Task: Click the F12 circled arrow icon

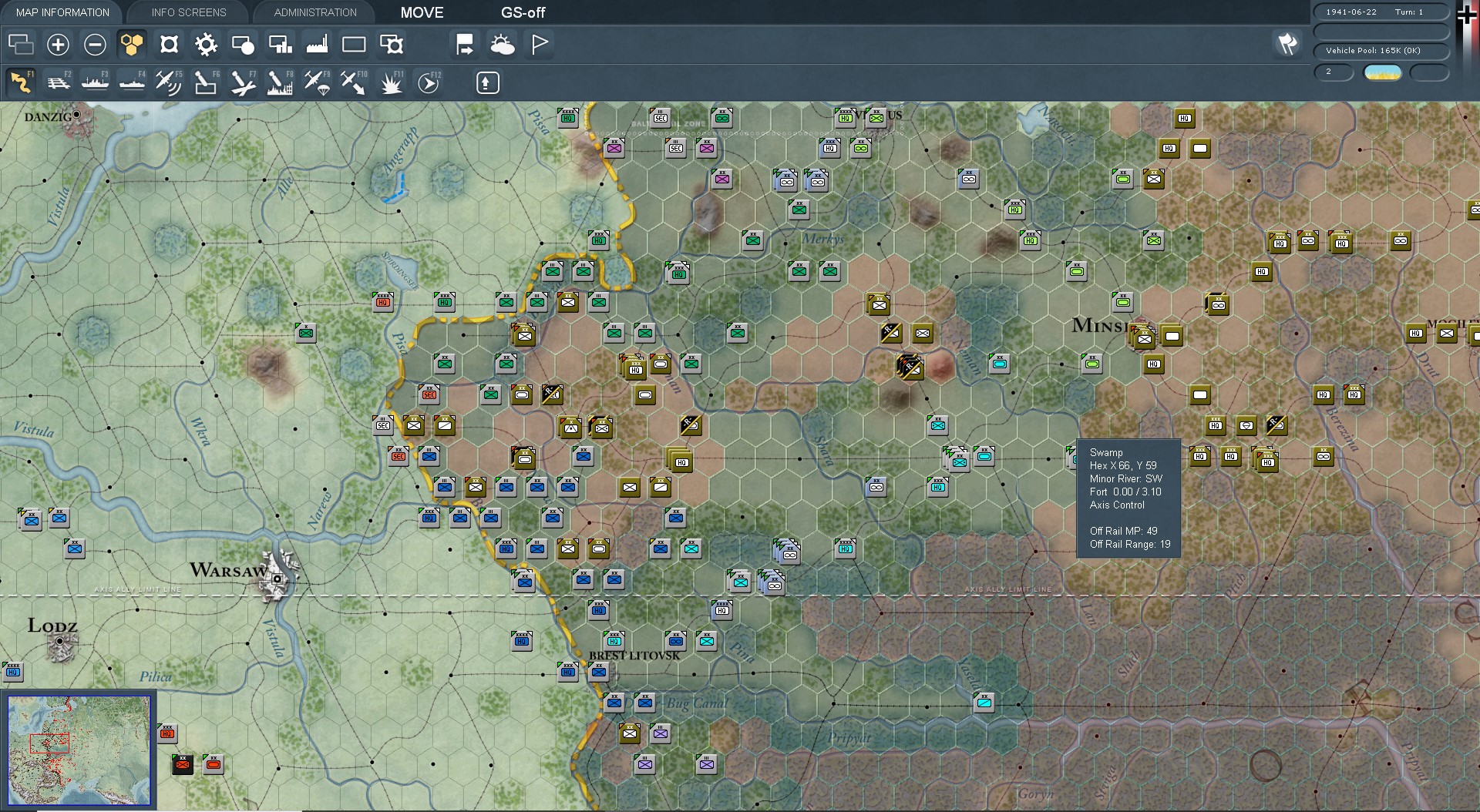Action: pos(428,82)
